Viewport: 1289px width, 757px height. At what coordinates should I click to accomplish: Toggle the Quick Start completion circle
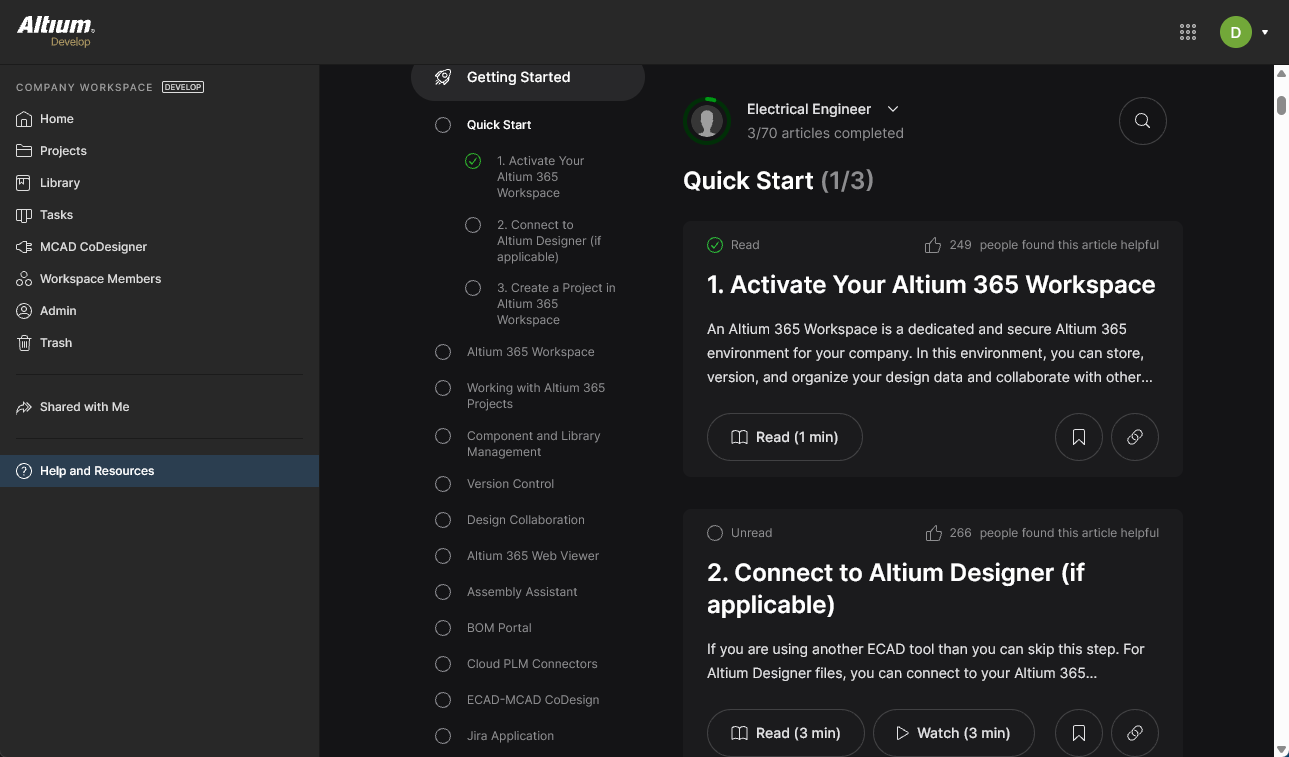coord(443,125)
